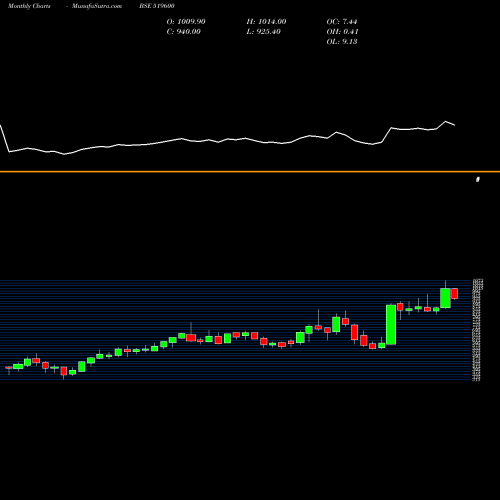The height and width of the screenshot is (500, 500).
Task: Select the high value 'H: 1014.00'
Action: pos(266,22)
